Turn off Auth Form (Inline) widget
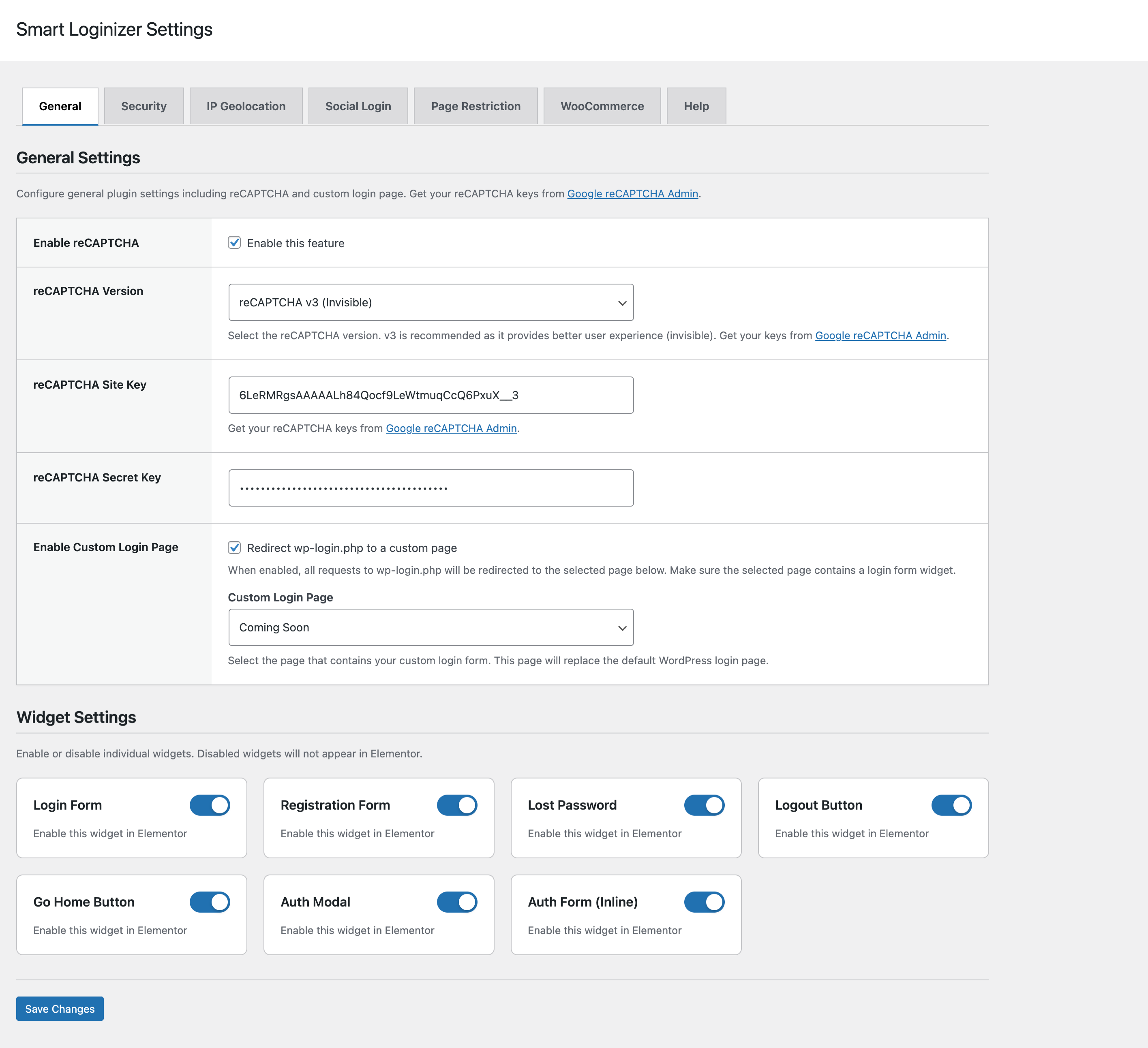This screenshot has height=1048, width=1148. point(704,902)
